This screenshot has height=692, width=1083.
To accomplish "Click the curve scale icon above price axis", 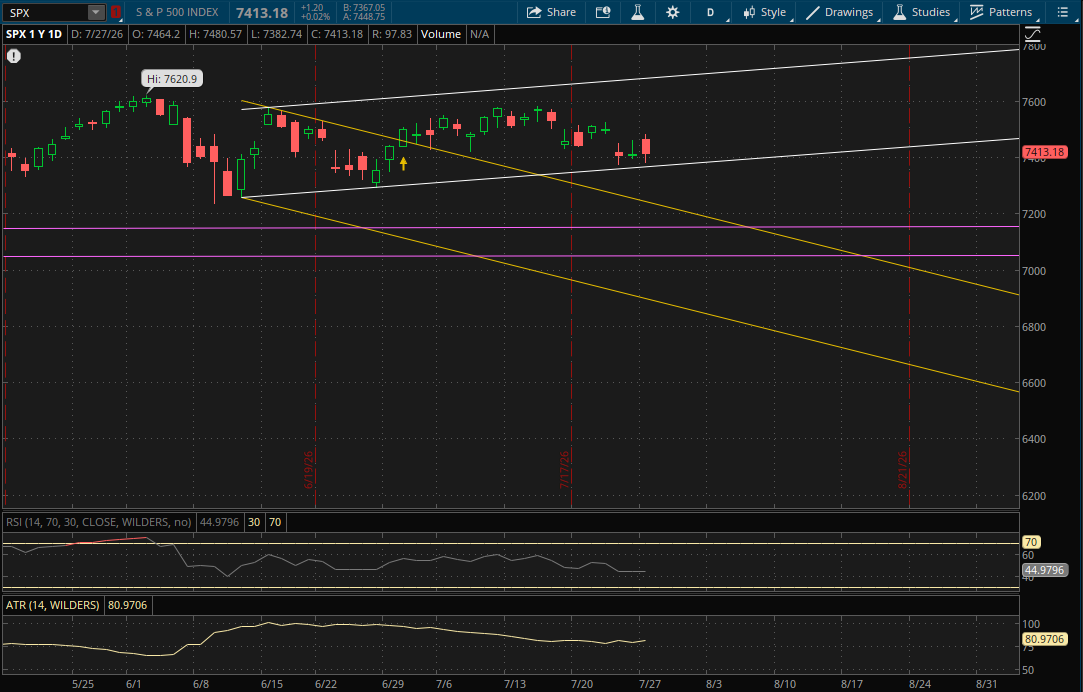I will click(1032, 34).
